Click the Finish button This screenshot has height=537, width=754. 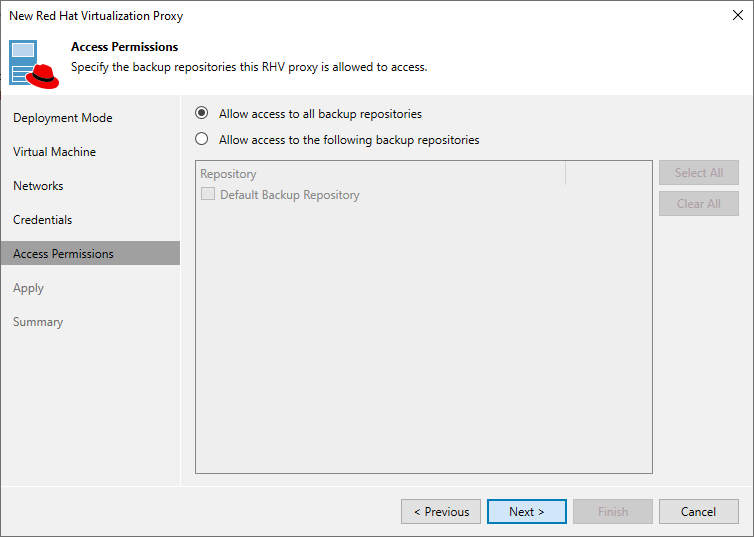point(613,512)
